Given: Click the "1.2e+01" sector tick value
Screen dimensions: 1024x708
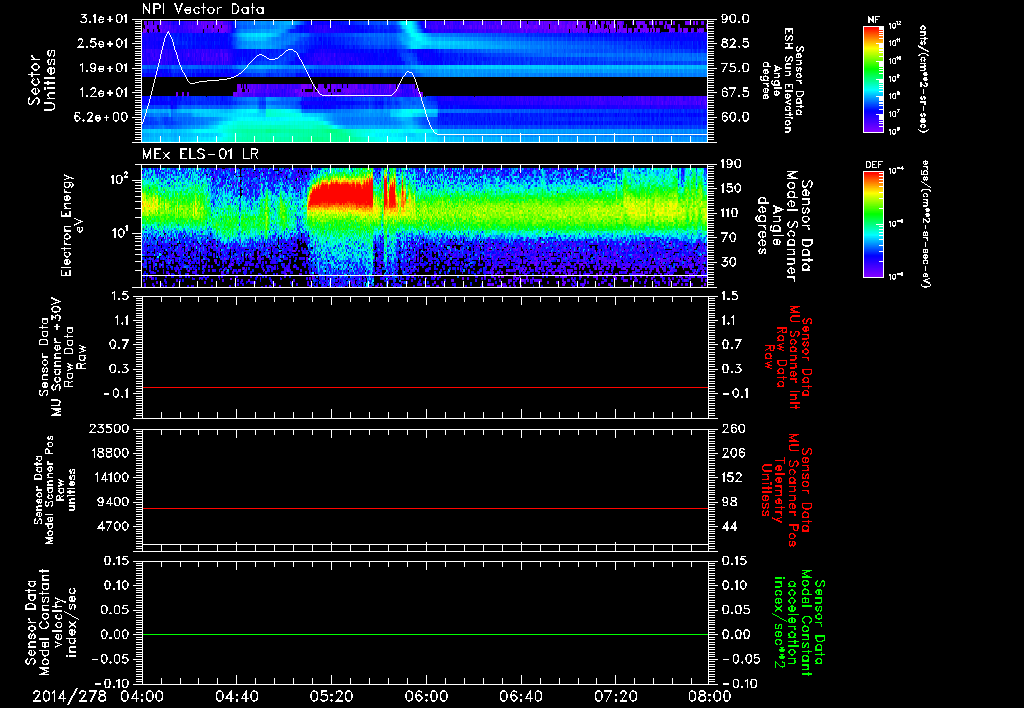Looking at the screenshot, I should (x=104, y=93).
